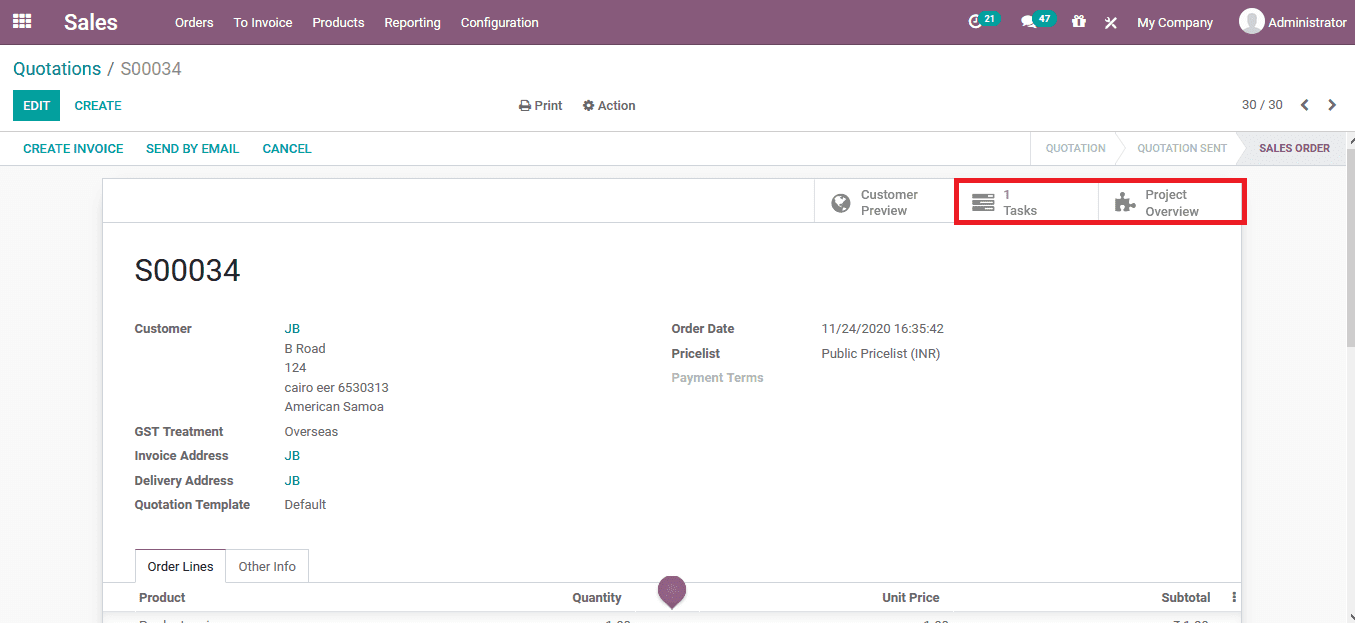Open the To Invoice menu

(263, 22)
